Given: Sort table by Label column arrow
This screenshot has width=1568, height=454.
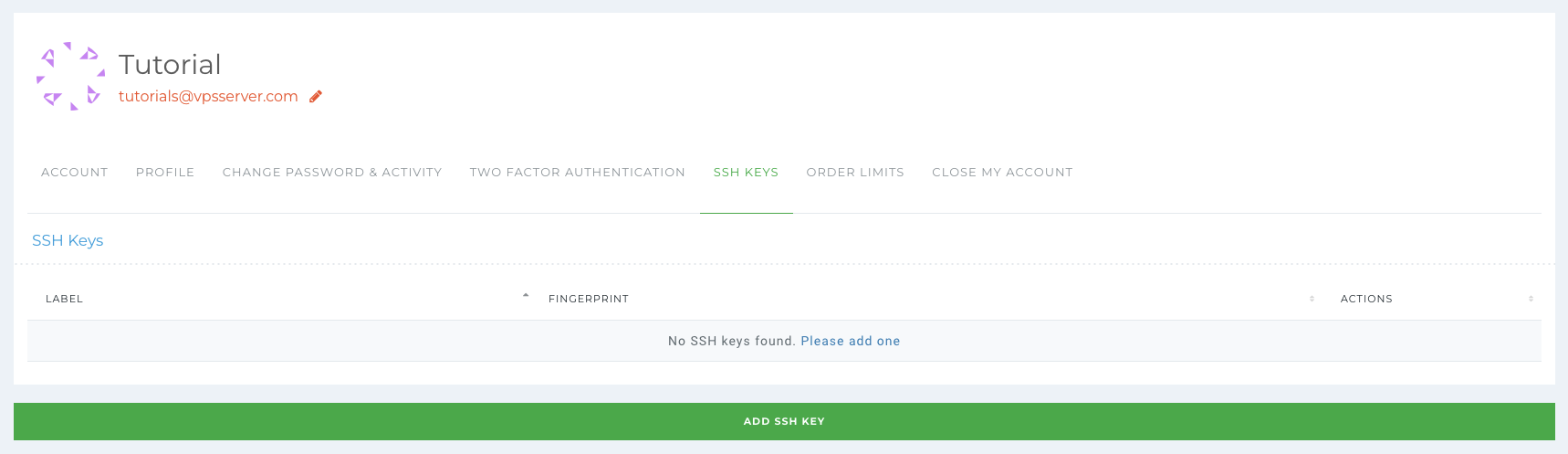Looking at the screenshot, I should point(526,296).
